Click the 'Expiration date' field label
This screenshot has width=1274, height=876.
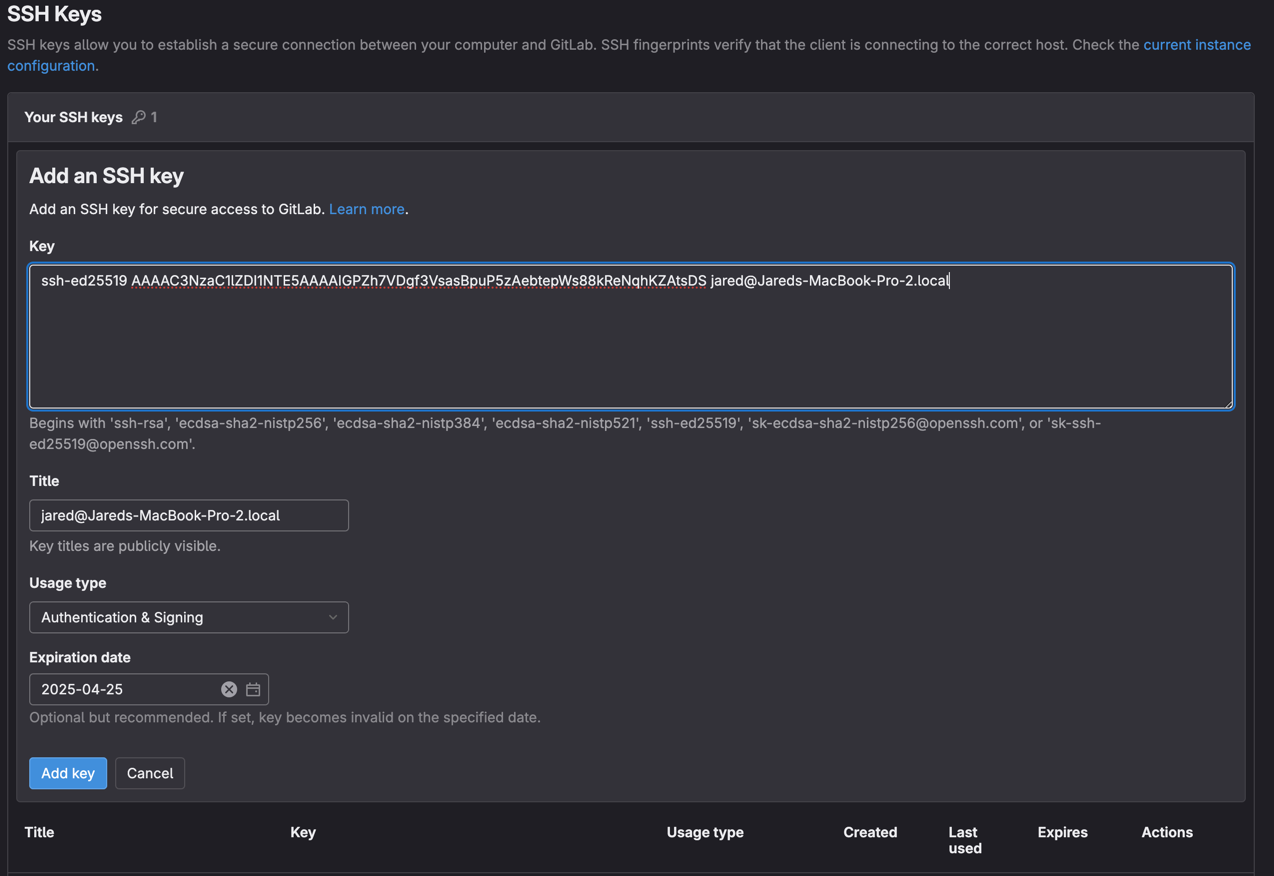(x=80, y=657)
